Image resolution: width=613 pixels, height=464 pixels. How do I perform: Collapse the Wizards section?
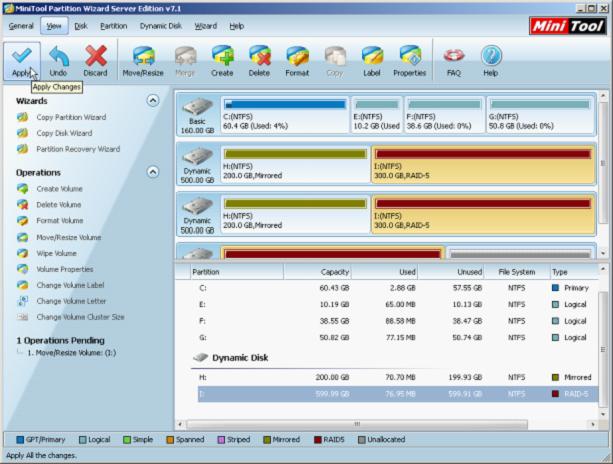pos(153,101)
